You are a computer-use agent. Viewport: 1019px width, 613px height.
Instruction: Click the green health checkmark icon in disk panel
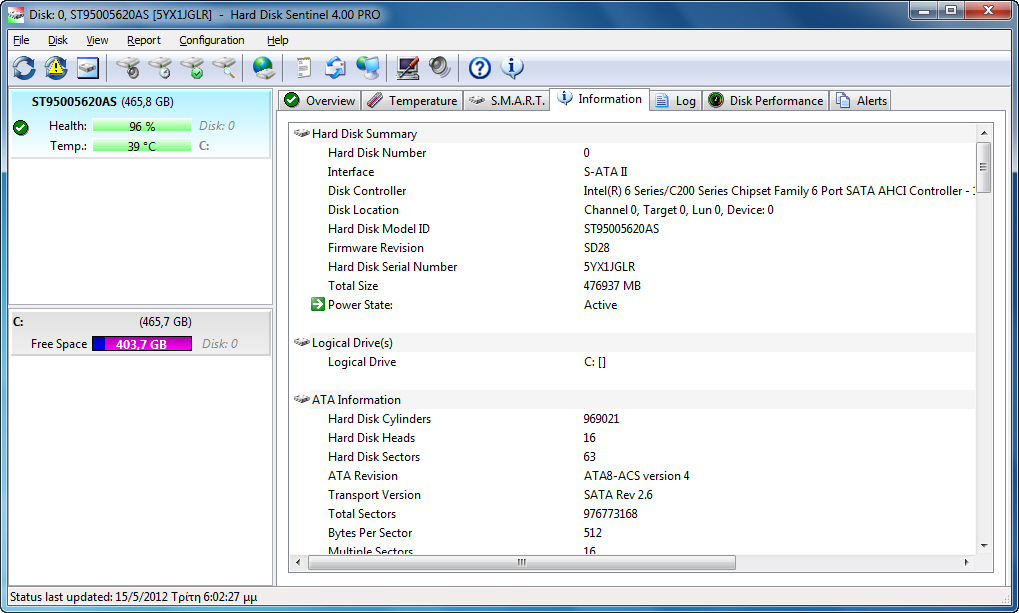[x=21, y=127]
